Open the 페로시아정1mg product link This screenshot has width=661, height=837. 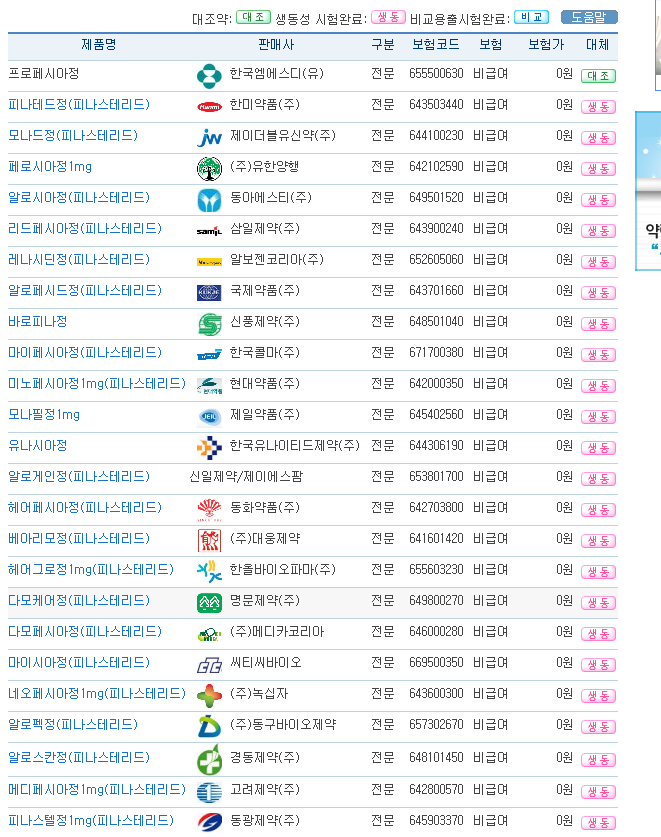coord(50,167)
